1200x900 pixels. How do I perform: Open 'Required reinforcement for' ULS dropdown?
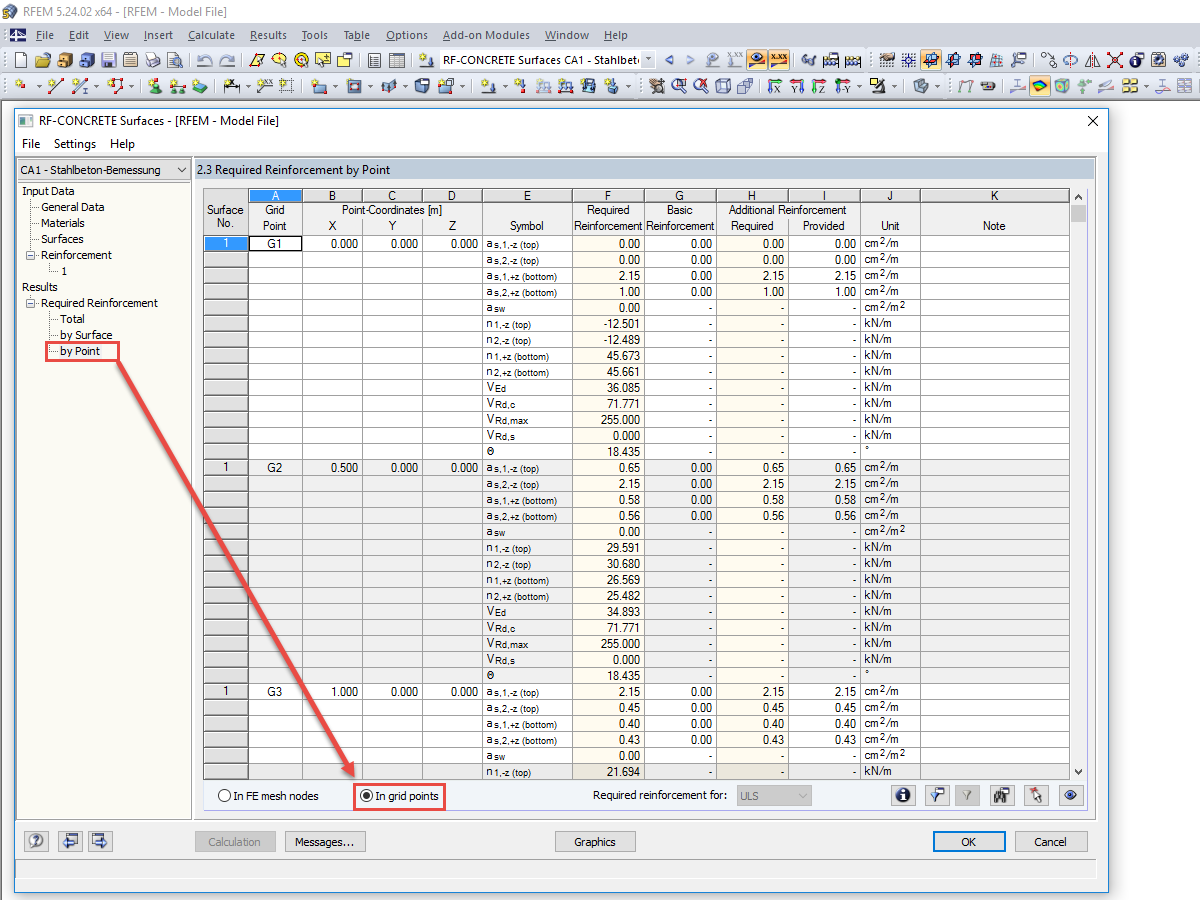(774, 796)
